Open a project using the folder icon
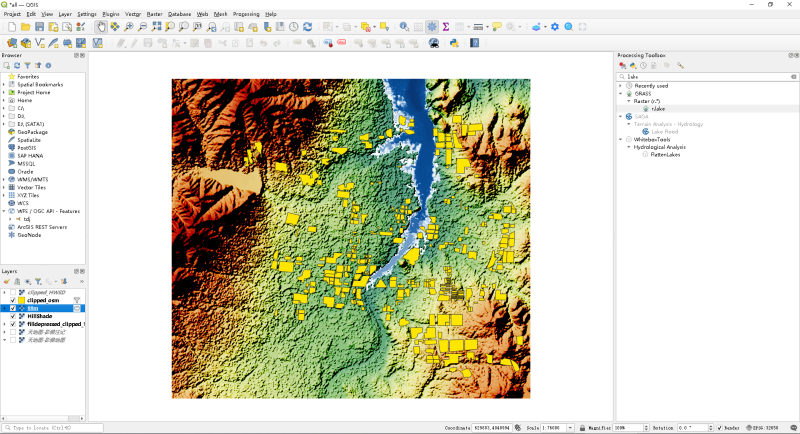Viewport: 800px width, 434px height. (x=26, y=27)
